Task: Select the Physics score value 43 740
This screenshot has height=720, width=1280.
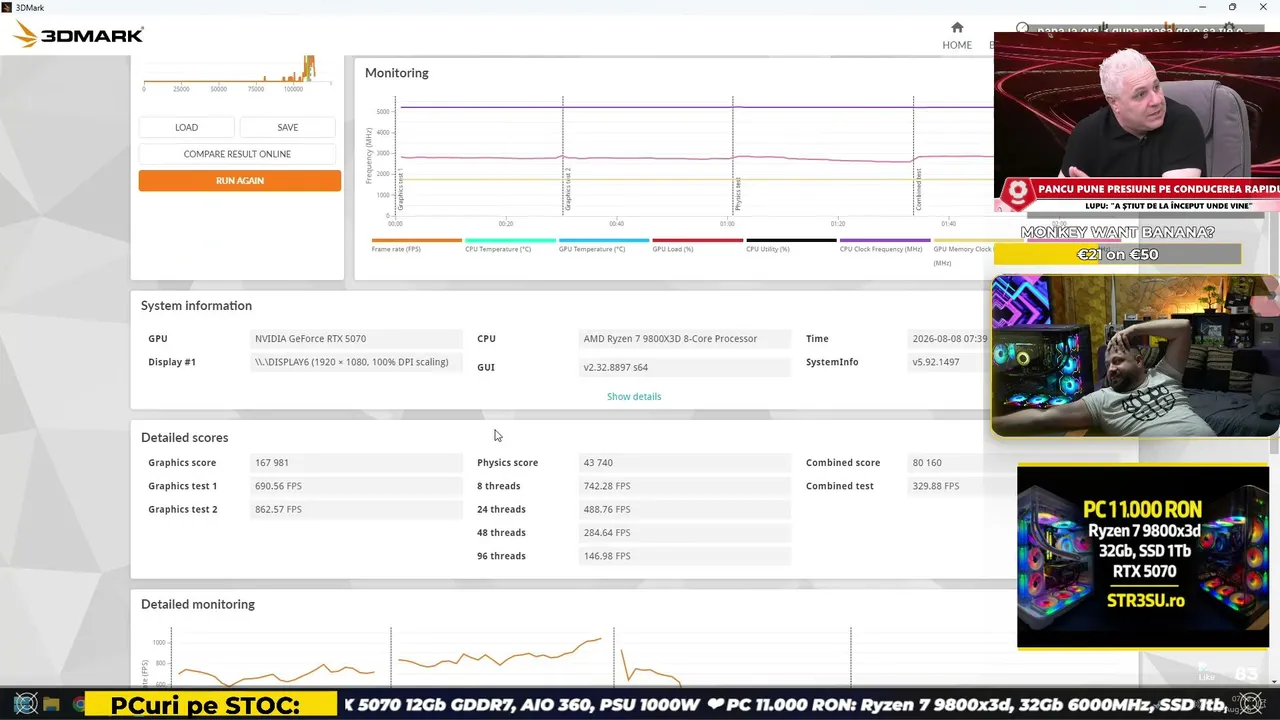Action: 685,463
